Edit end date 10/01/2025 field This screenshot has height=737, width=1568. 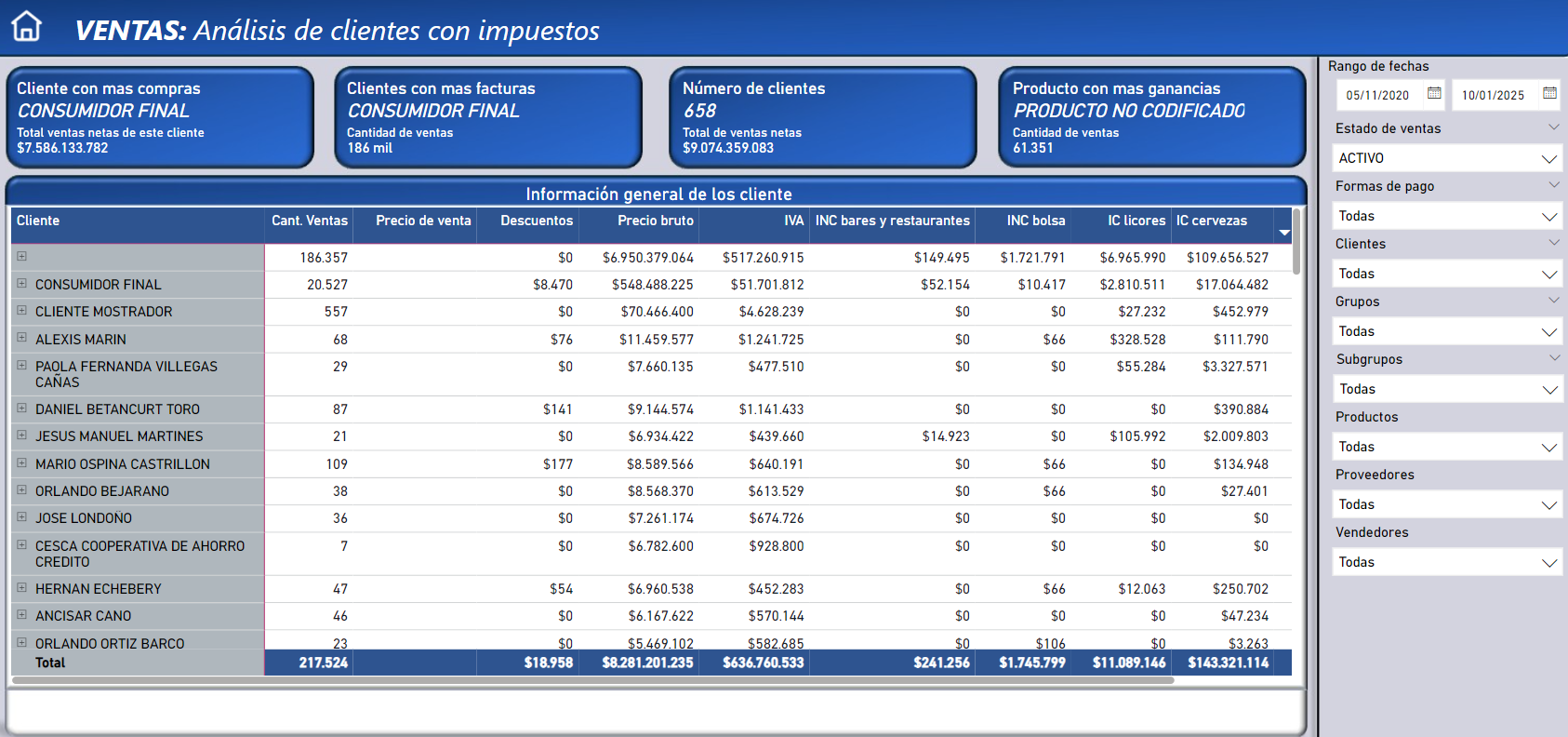click(x=1493, y=95)
